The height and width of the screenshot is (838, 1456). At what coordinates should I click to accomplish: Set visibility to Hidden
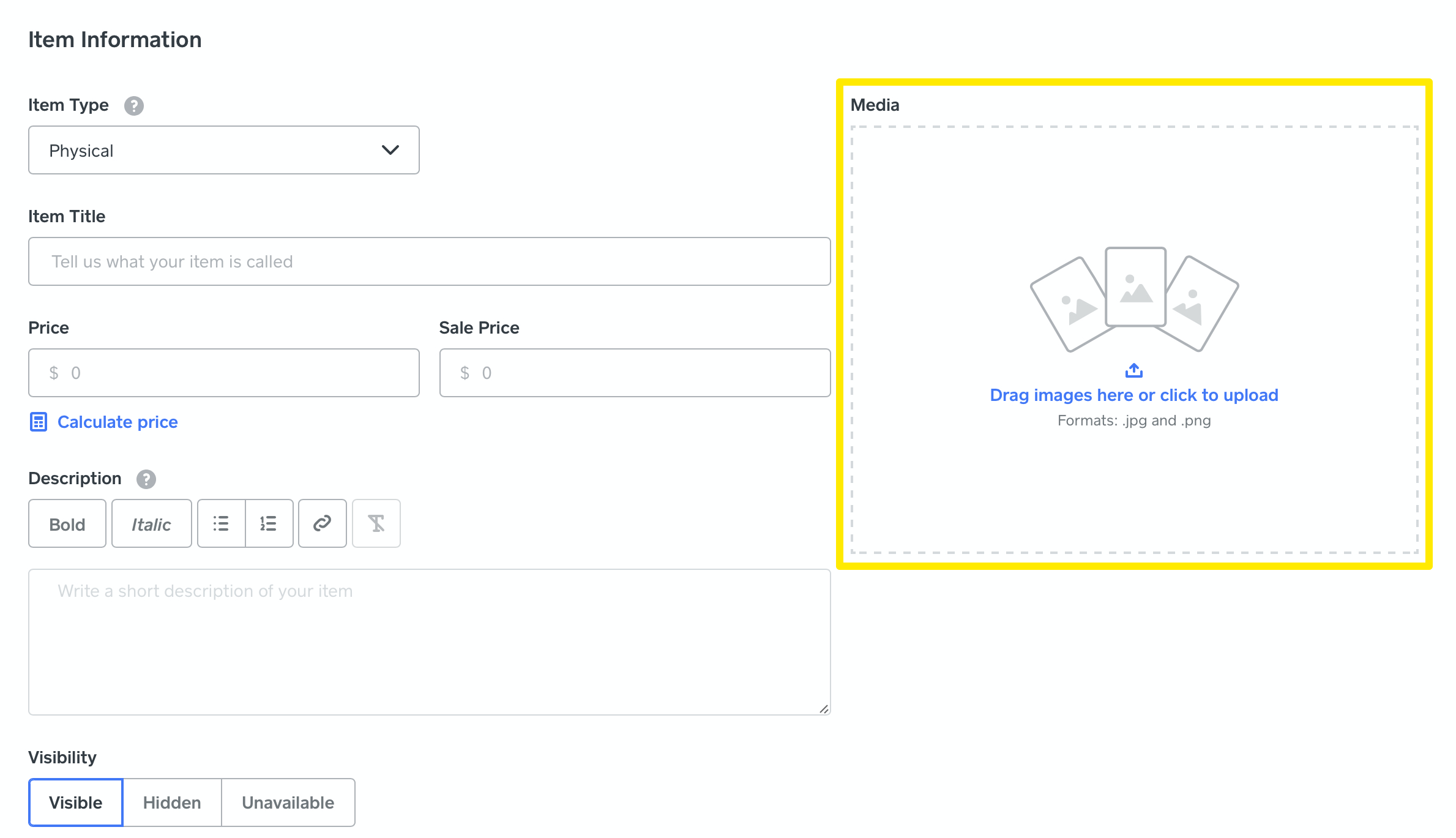point(172,802)
